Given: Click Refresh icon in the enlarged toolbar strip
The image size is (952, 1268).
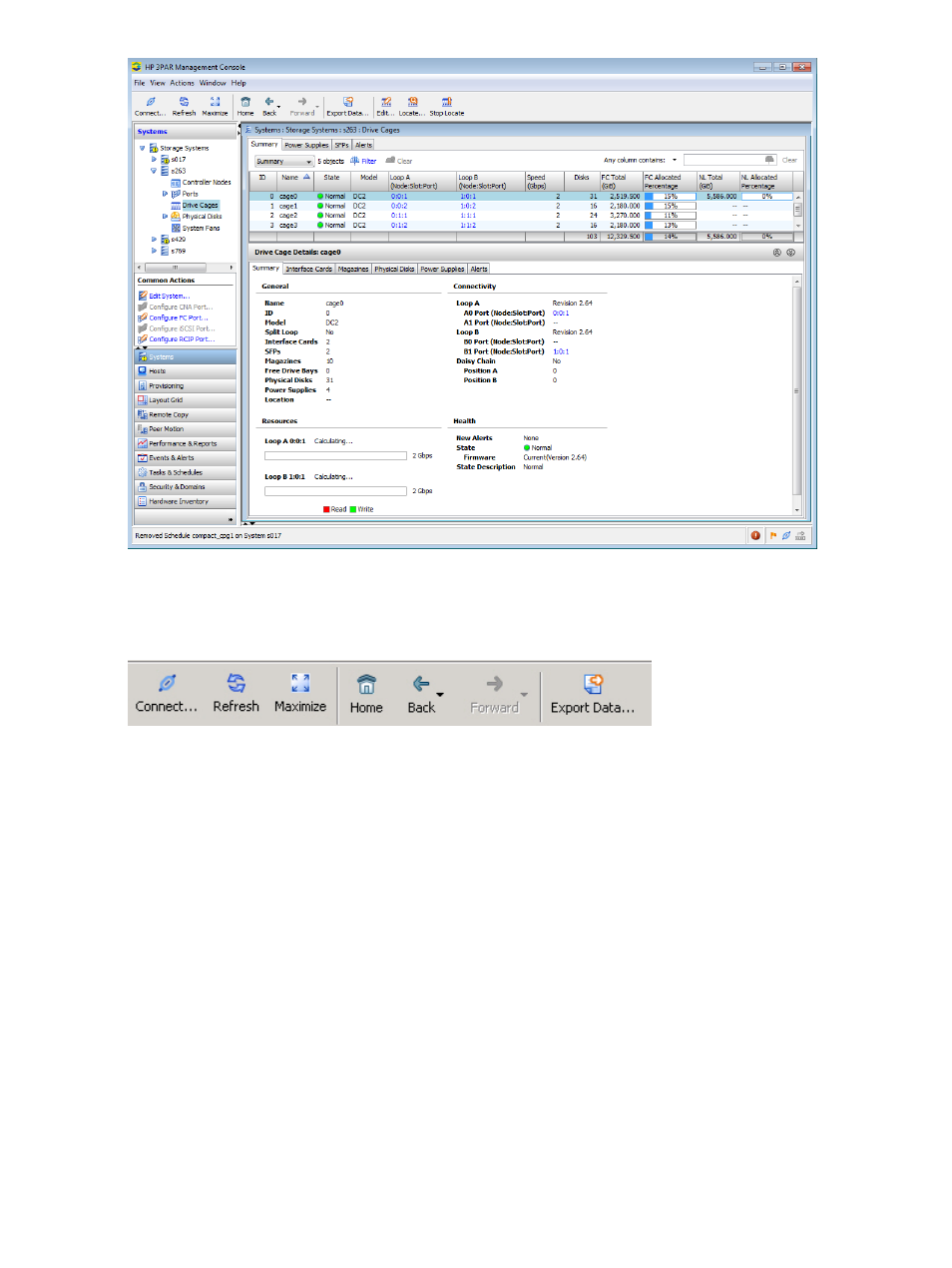Looking at the screenshot, I should tap(237, 683).
